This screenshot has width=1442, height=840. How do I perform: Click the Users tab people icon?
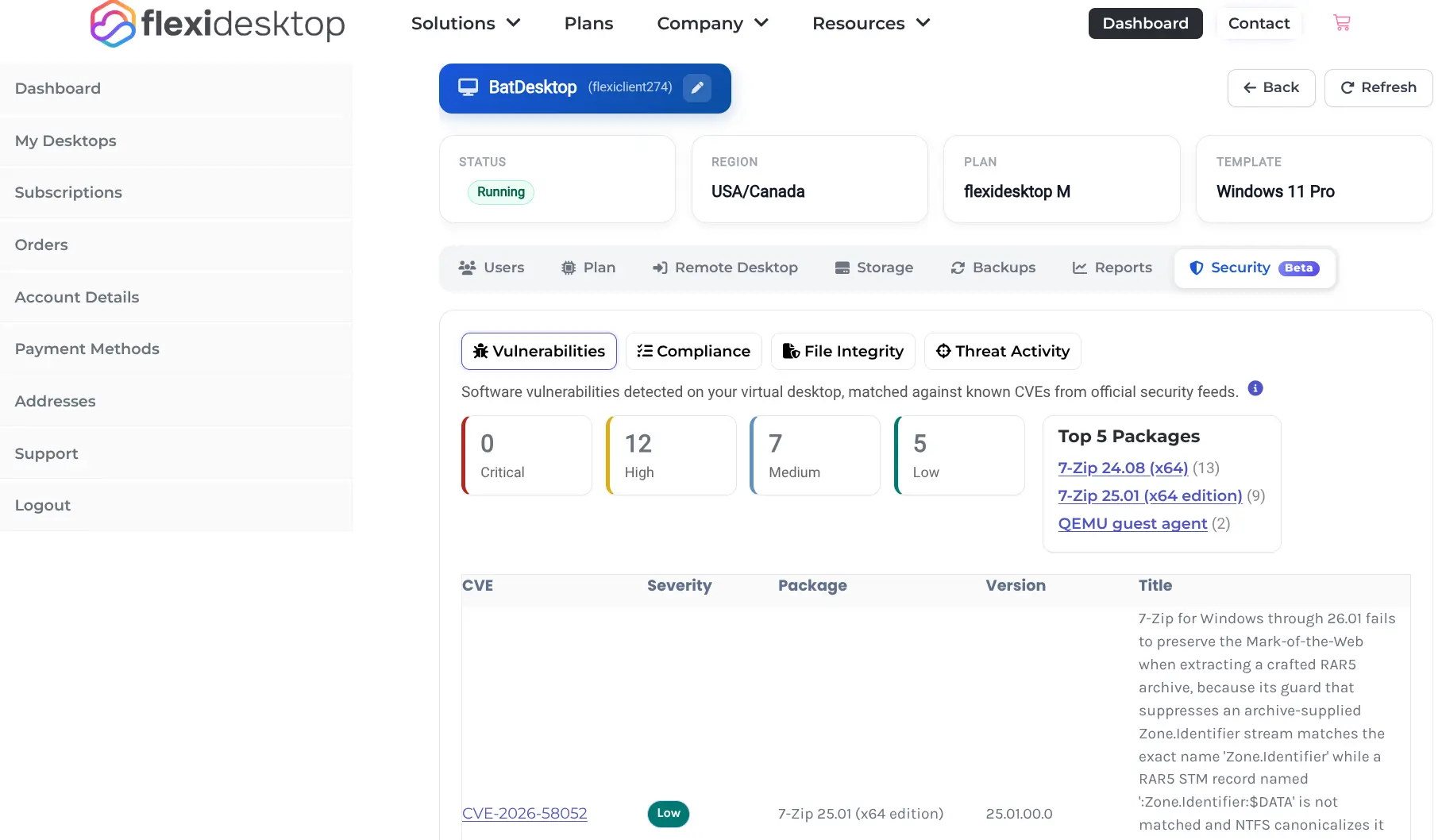point(467,268)
